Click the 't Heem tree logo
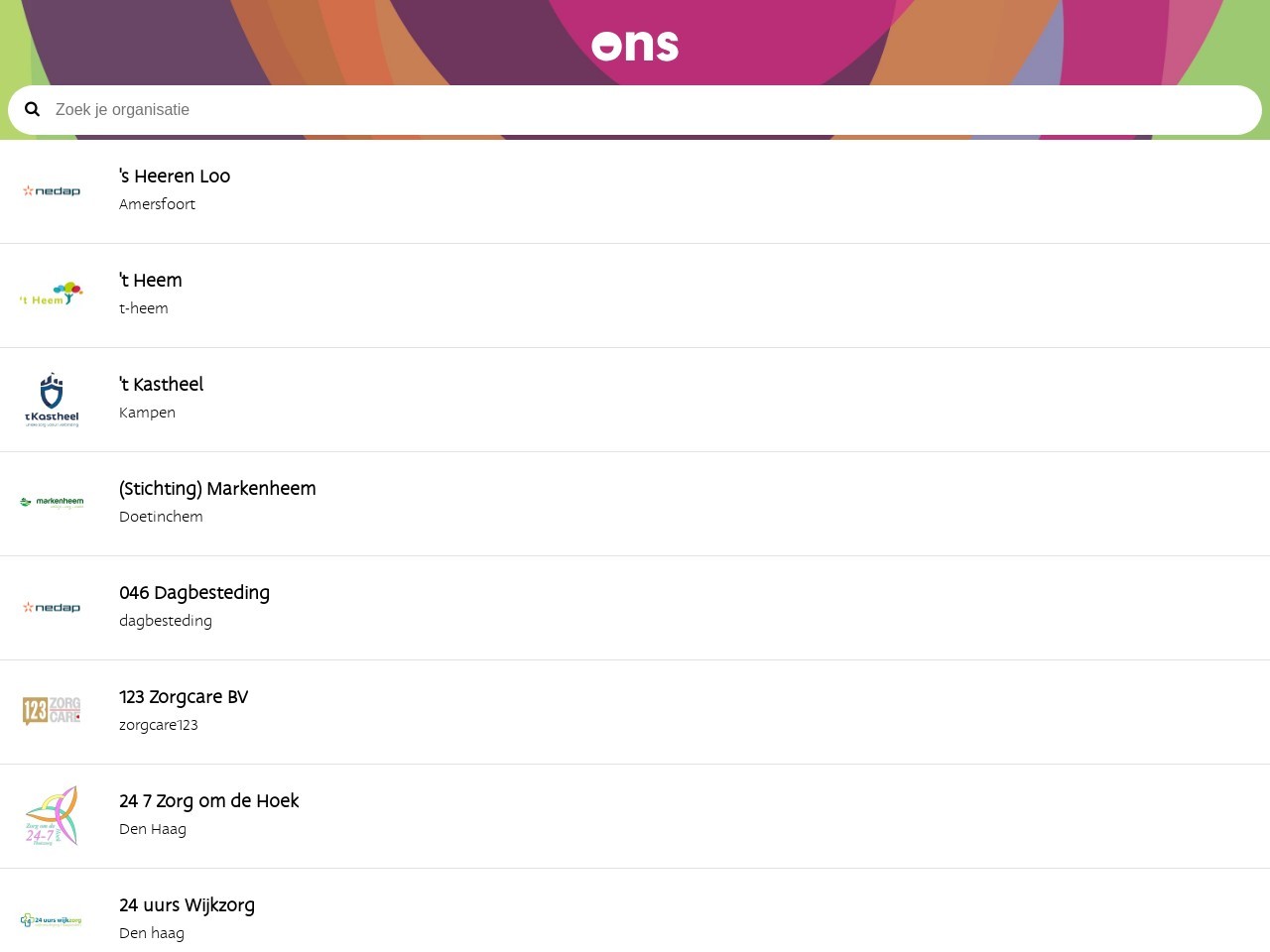 [52, 295]
